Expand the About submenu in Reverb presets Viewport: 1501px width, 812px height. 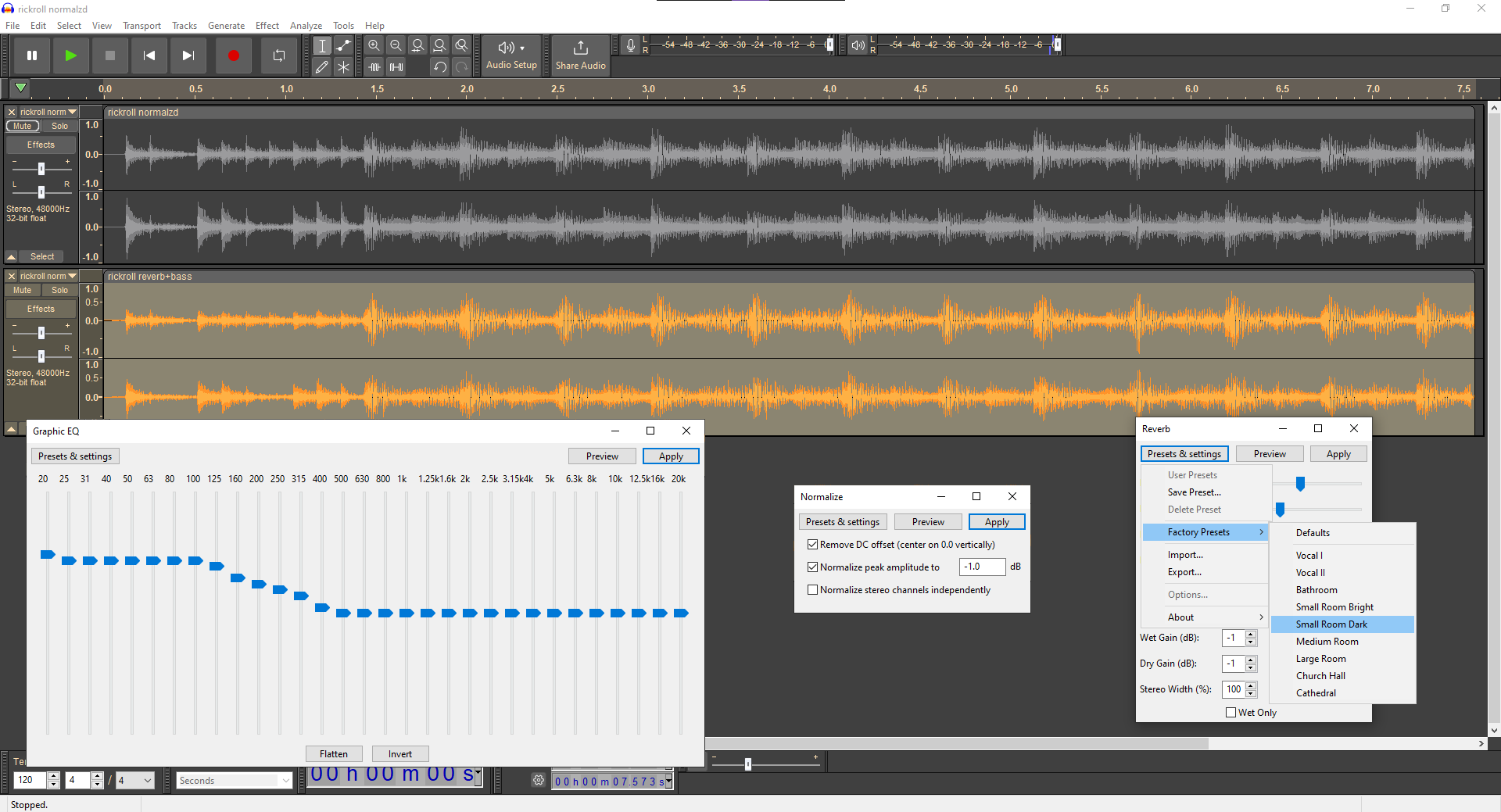pyautogui.click(x=1205, y=617)
